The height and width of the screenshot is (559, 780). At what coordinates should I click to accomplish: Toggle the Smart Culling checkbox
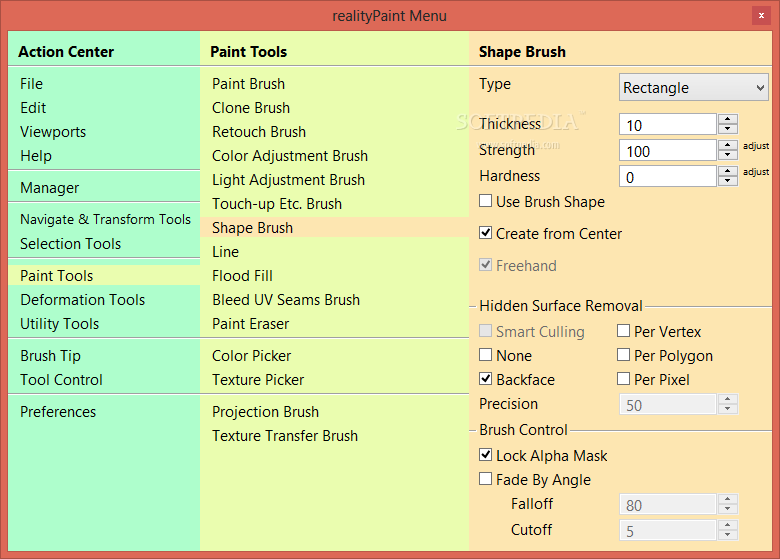coord(486,331)
